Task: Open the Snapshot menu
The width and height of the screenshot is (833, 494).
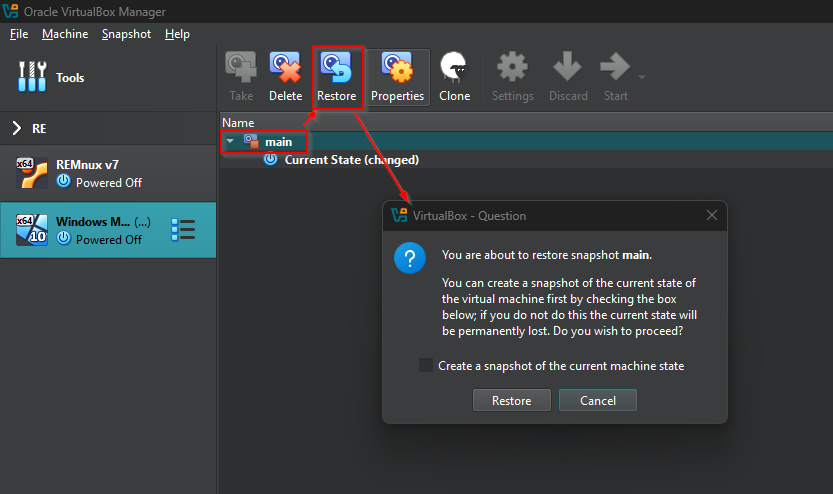Action: click(126, 34)
